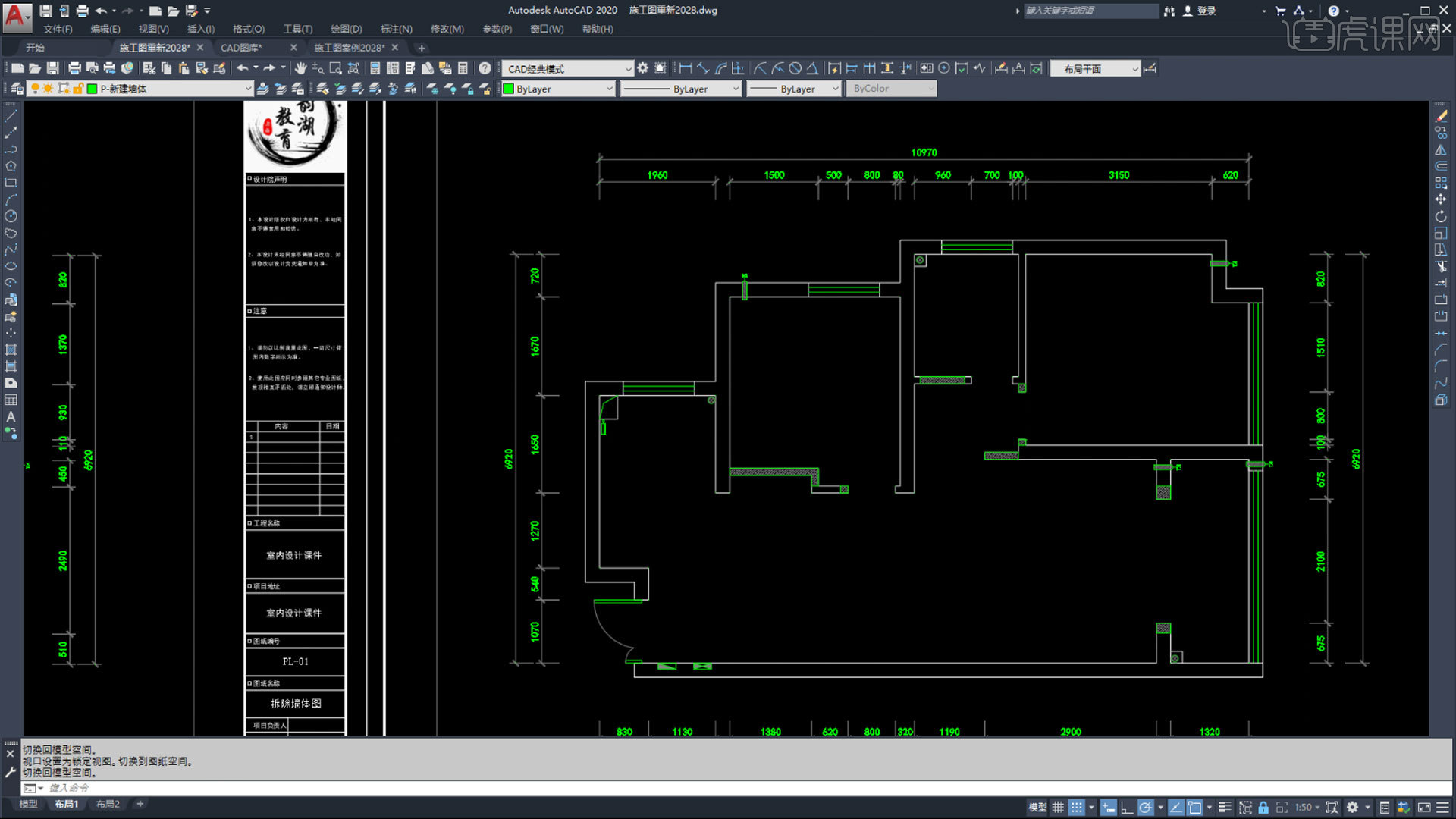Click the Pan hand tool
The image size is (1456, 819).
(x=300, y=68)
